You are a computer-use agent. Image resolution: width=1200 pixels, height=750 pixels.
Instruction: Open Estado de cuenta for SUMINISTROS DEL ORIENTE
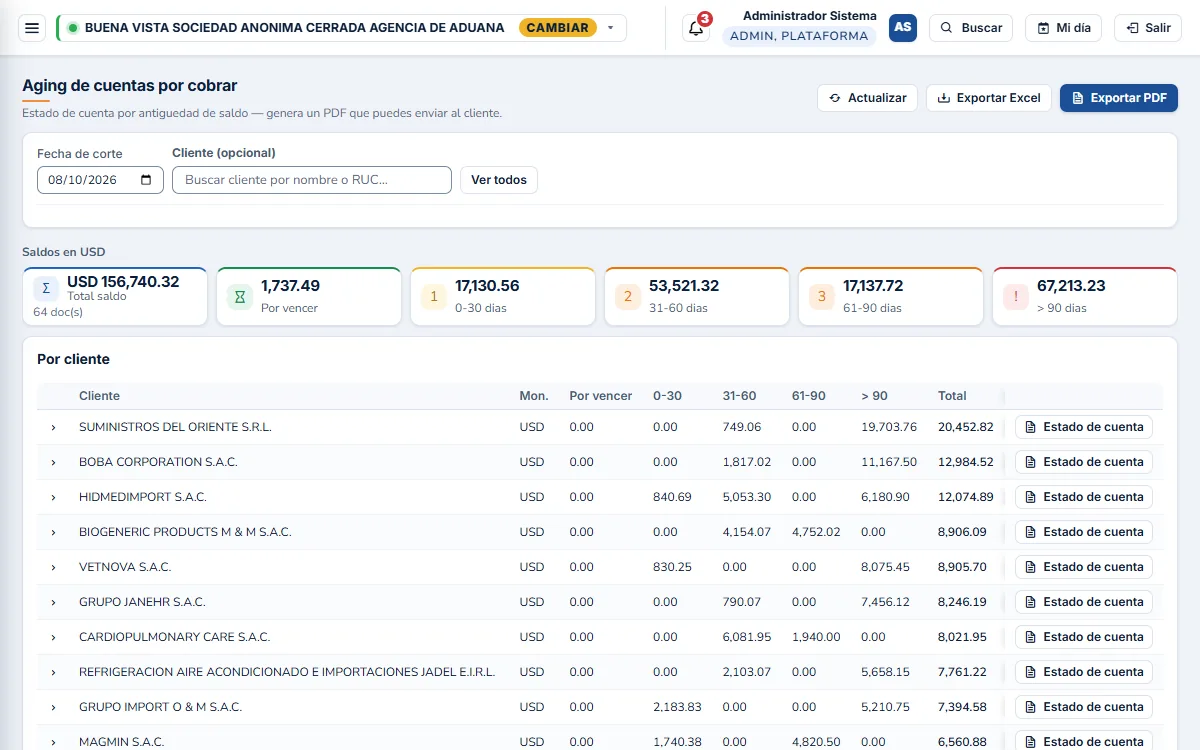tap(1084, 427)
